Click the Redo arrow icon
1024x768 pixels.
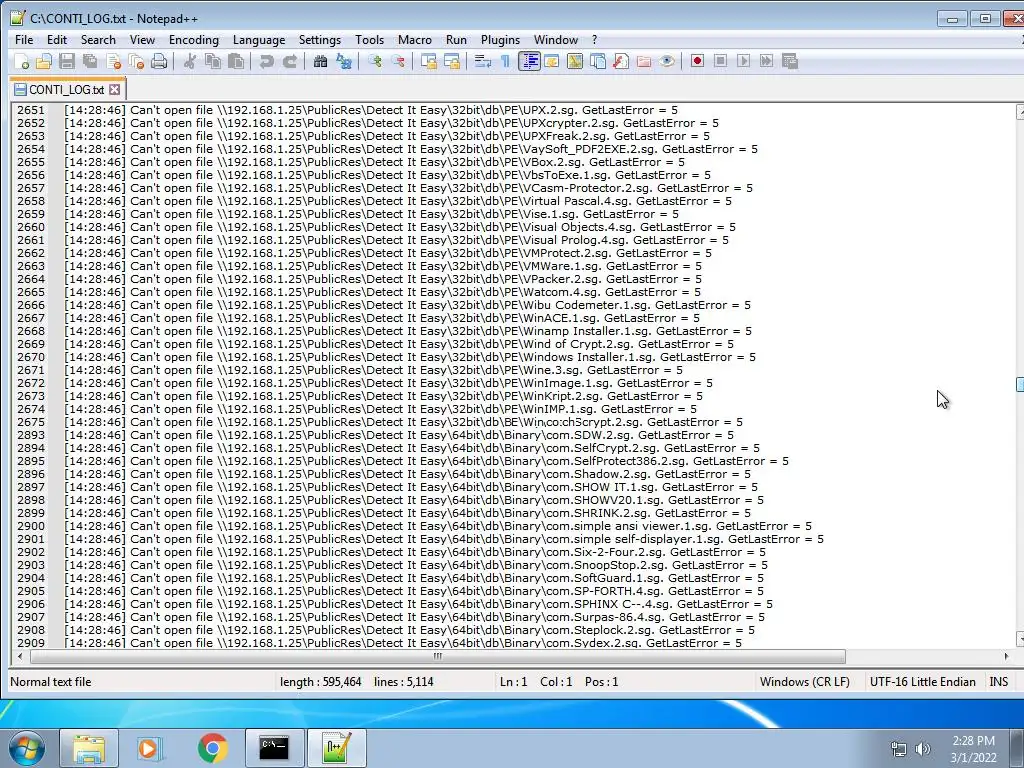tap(289, 61)
